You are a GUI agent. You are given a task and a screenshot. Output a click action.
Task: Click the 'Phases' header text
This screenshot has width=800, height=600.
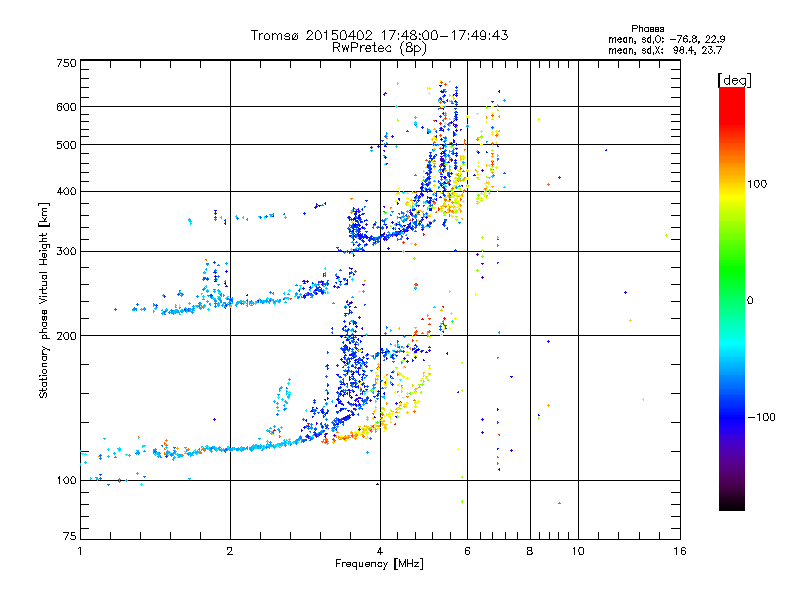(647, 29)
